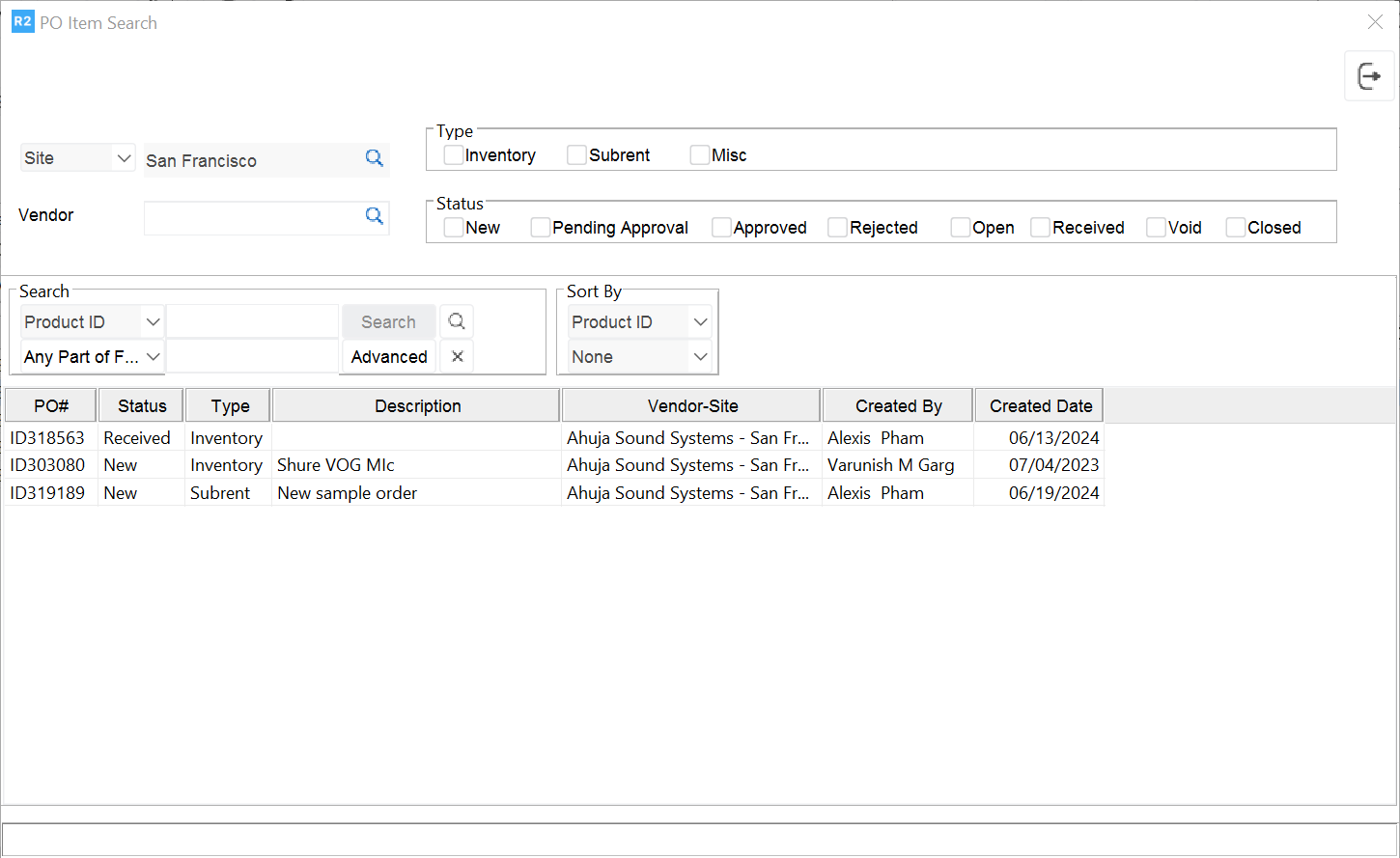Sort by the Created Date column header
This screenshot has width=1400, height=858.
click(1040, 406)
